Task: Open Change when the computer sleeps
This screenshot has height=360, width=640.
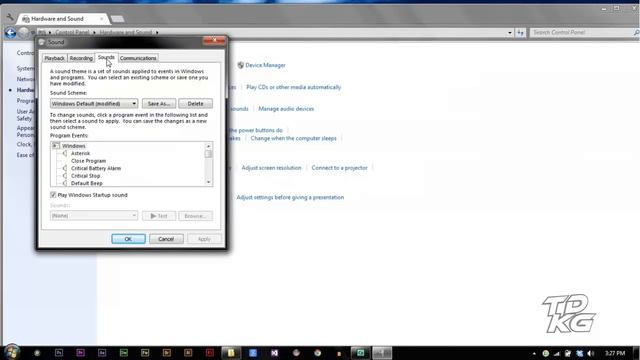Action: click(293, 138)
